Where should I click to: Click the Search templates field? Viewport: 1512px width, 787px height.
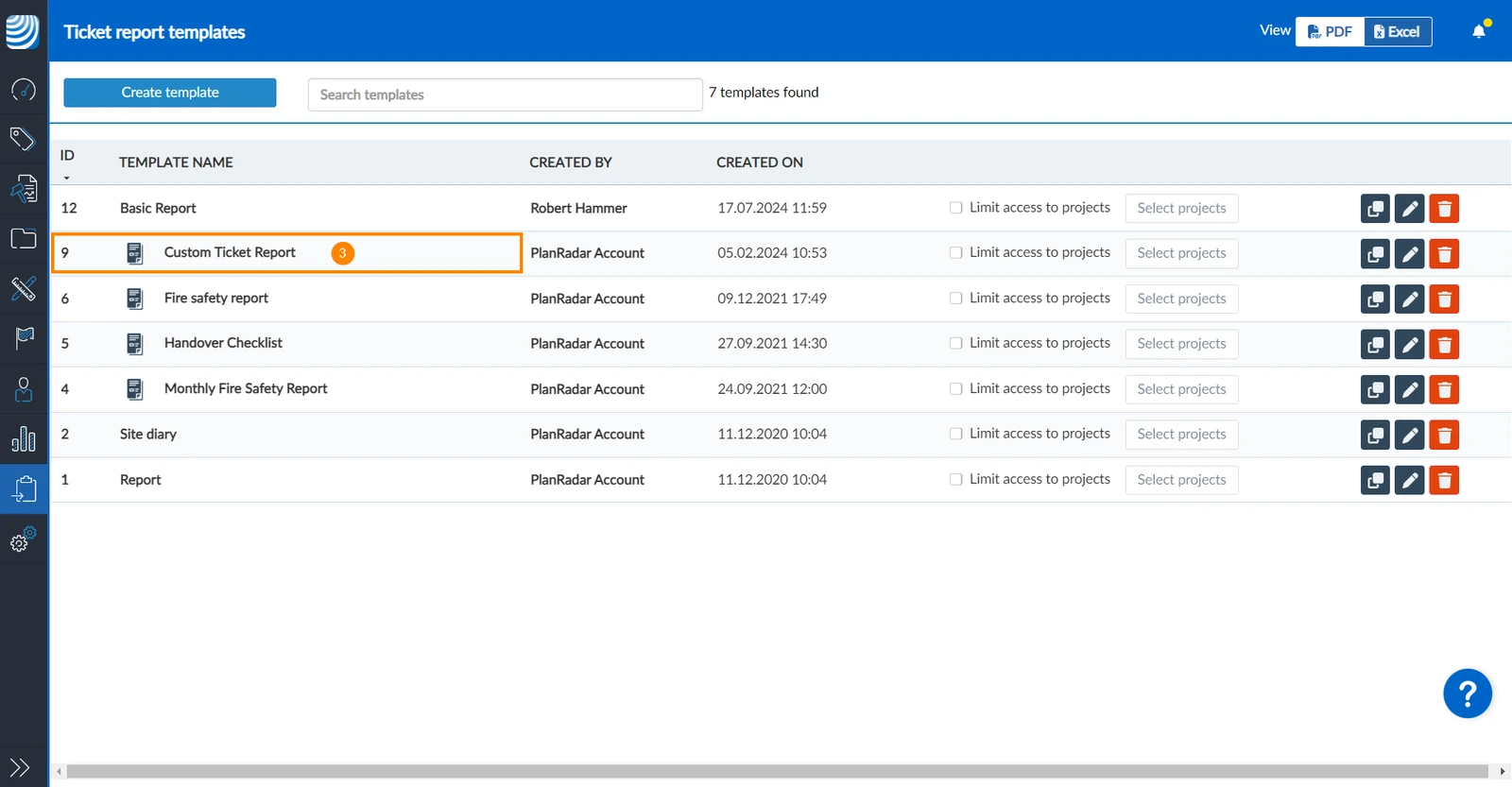pos(505,94)
